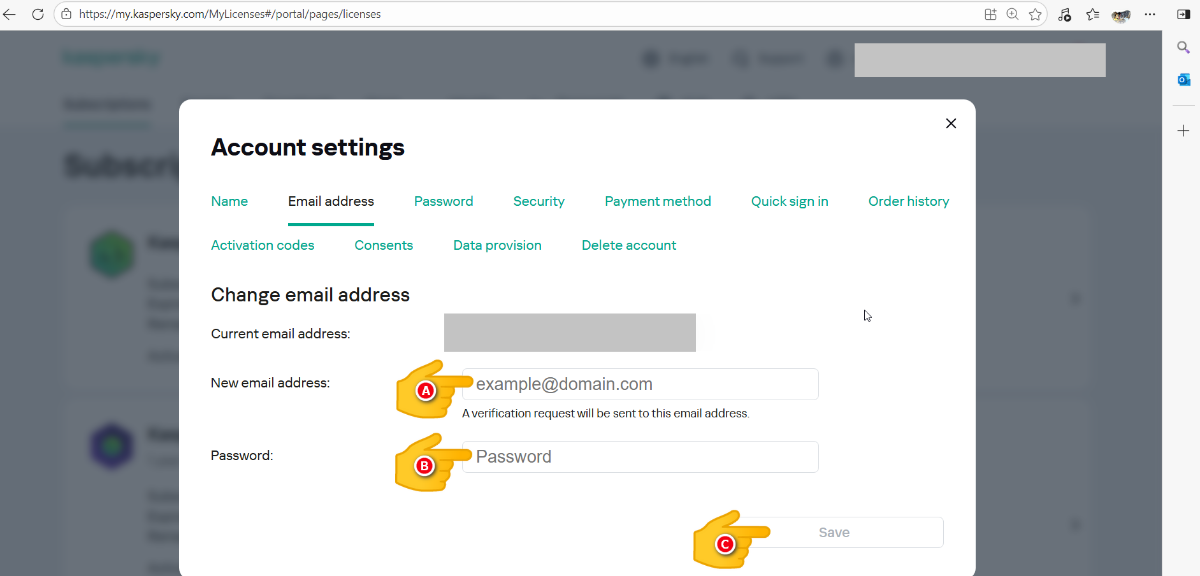The height and width of the screenshot is (576, 1200).
Task: Go to the Payment method tab
Action: point(658,201)
